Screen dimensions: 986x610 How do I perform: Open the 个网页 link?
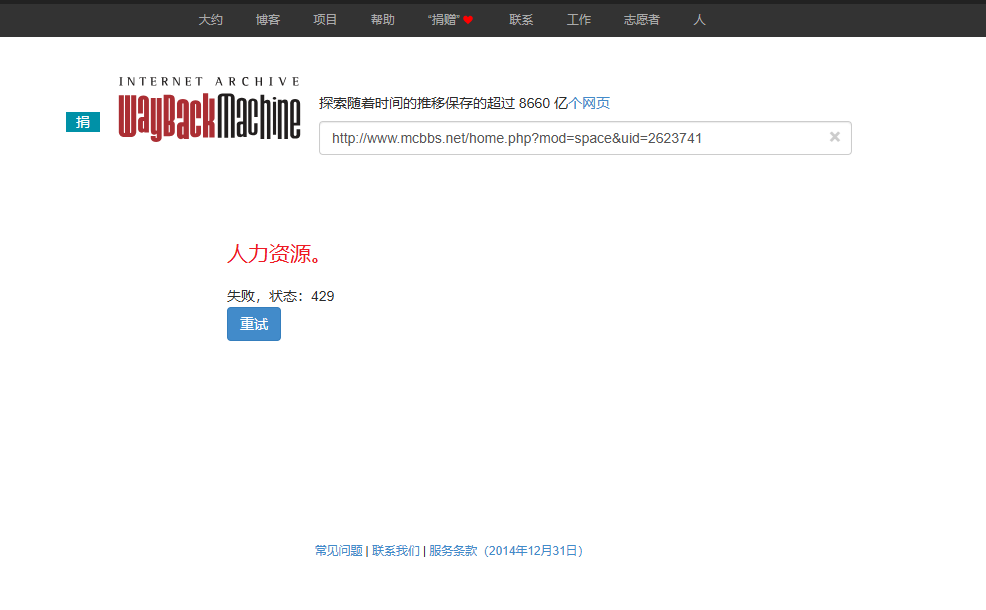tap(589, 103)
